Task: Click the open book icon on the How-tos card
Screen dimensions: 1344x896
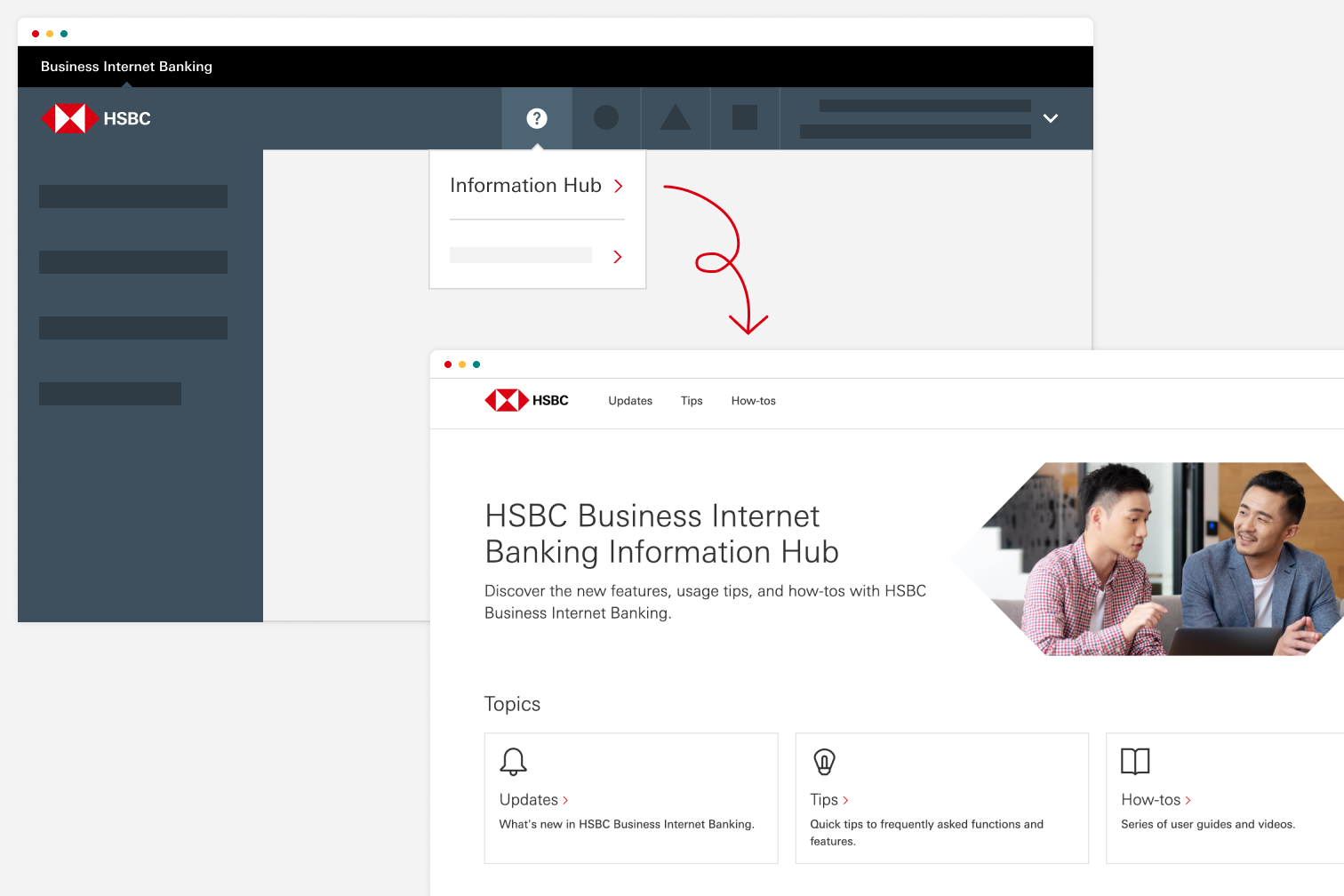Action: click(1133, 763)
